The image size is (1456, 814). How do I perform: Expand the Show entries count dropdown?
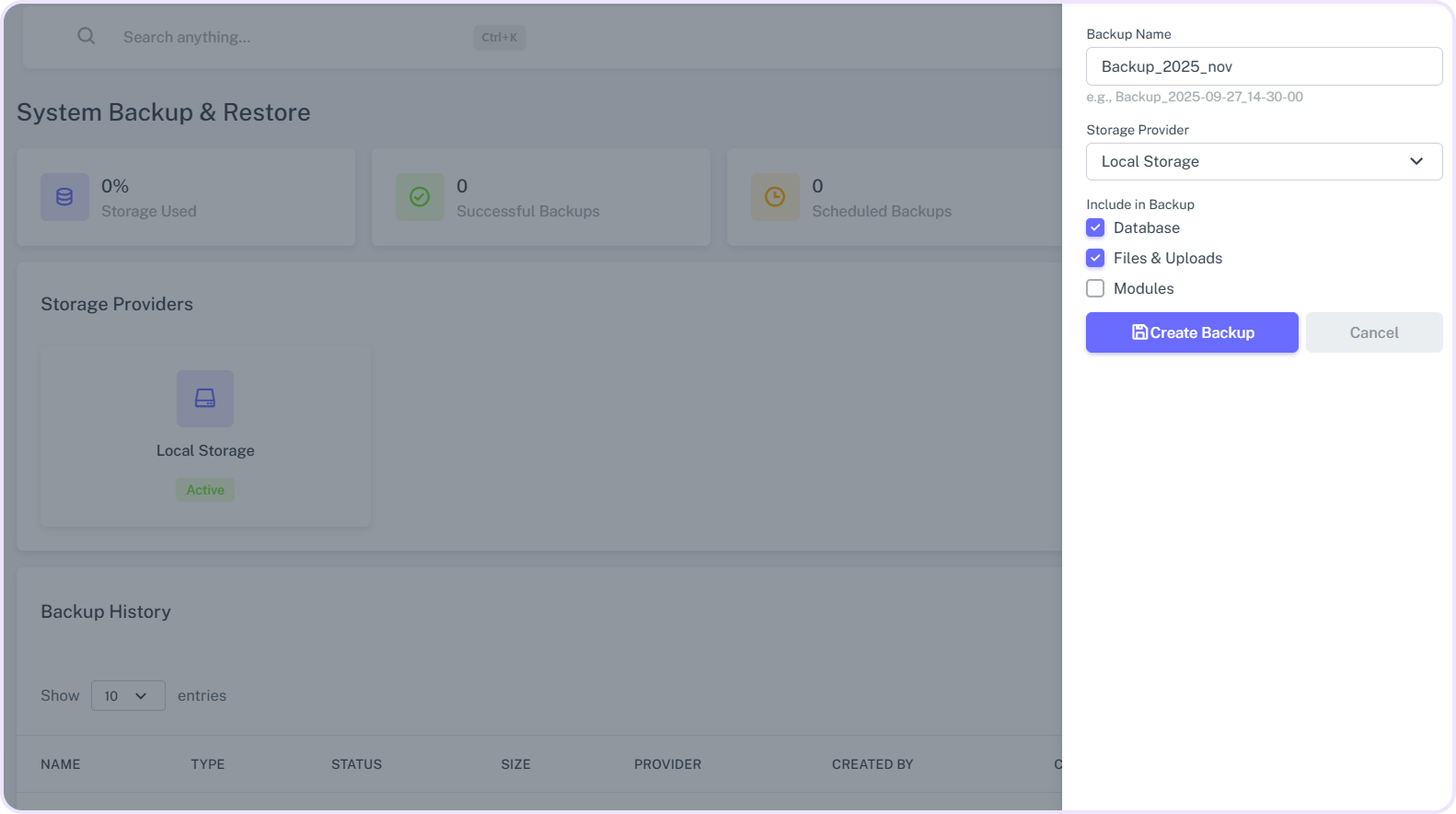[x=128, y=695]
